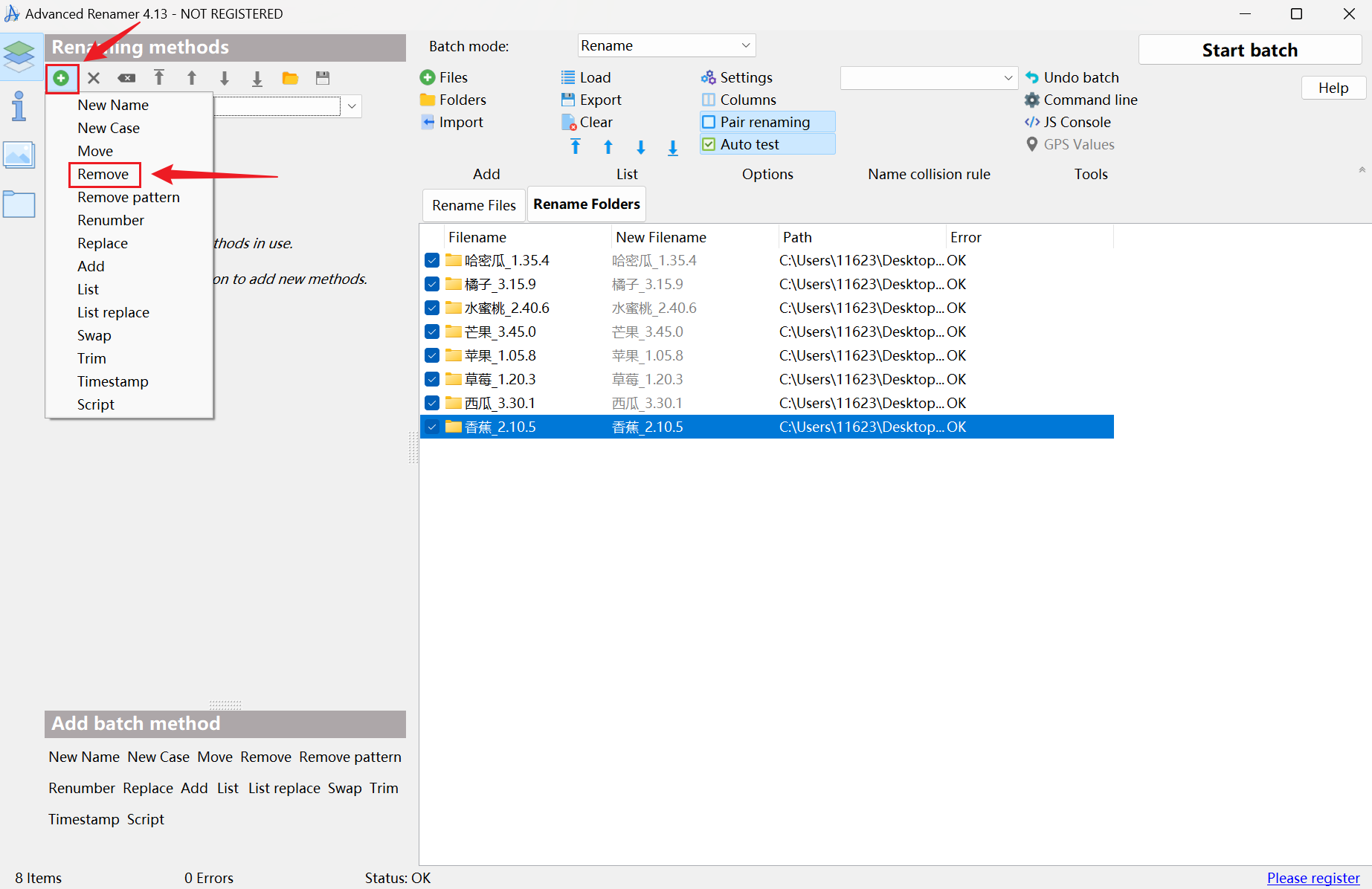The height and width of the screenshot is (889, 1372).
Task: Click the green add method icon
Action: (x=62, y=78)
